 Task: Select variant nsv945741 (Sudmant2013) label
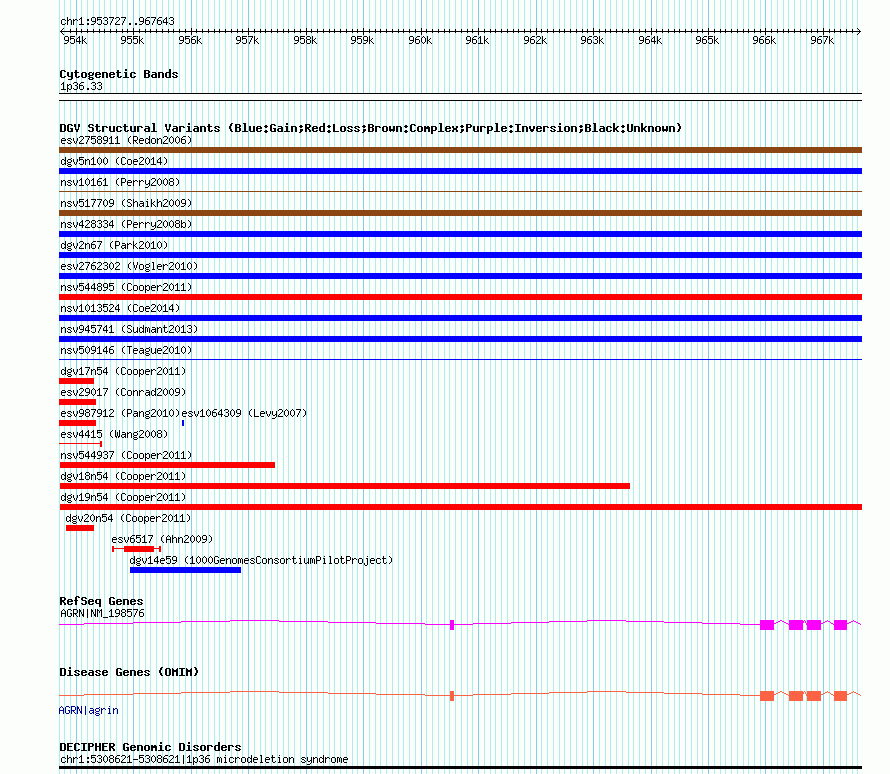(x=129, y=329)
